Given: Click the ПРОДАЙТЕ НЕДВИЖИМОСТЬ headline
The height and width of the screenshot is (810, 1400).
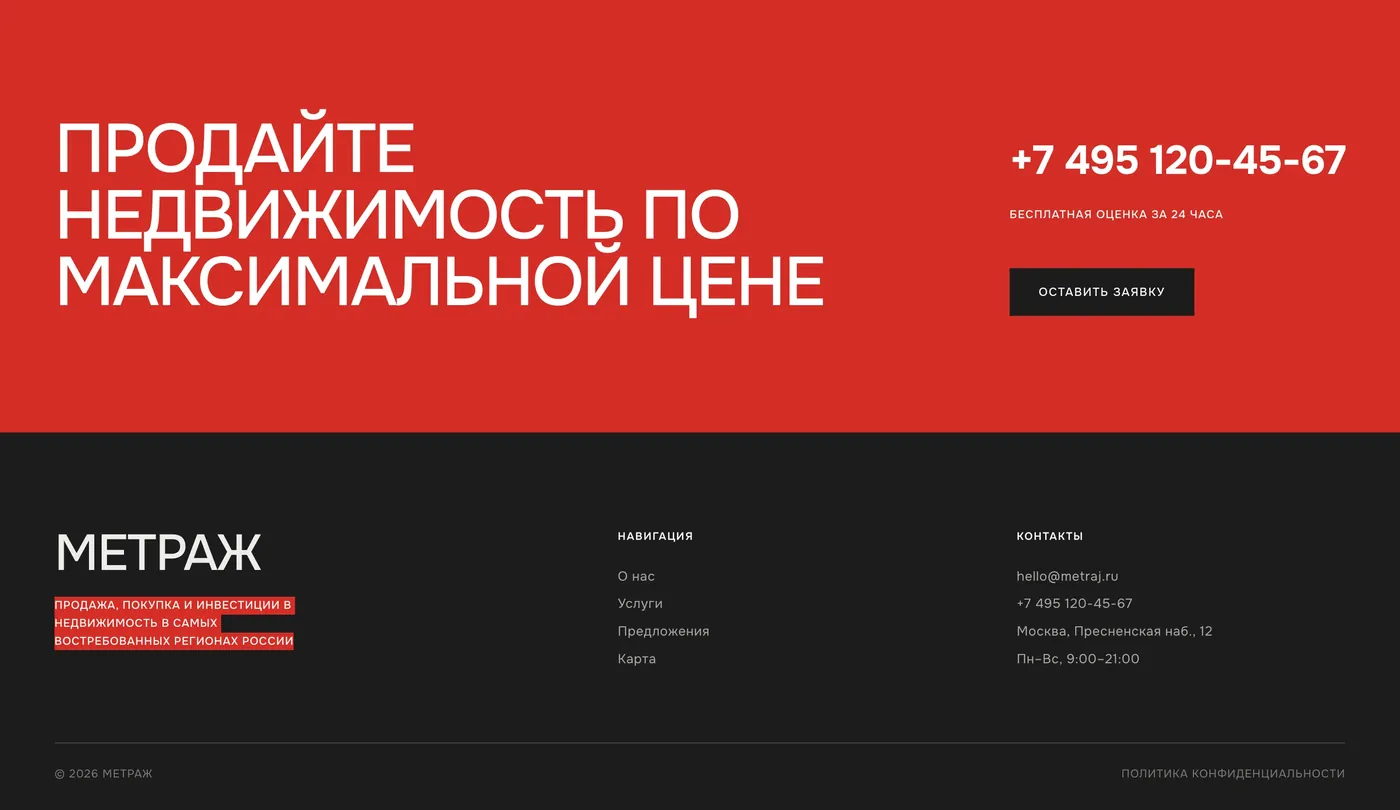Looking at the screenshot, I should pos(440,215).
